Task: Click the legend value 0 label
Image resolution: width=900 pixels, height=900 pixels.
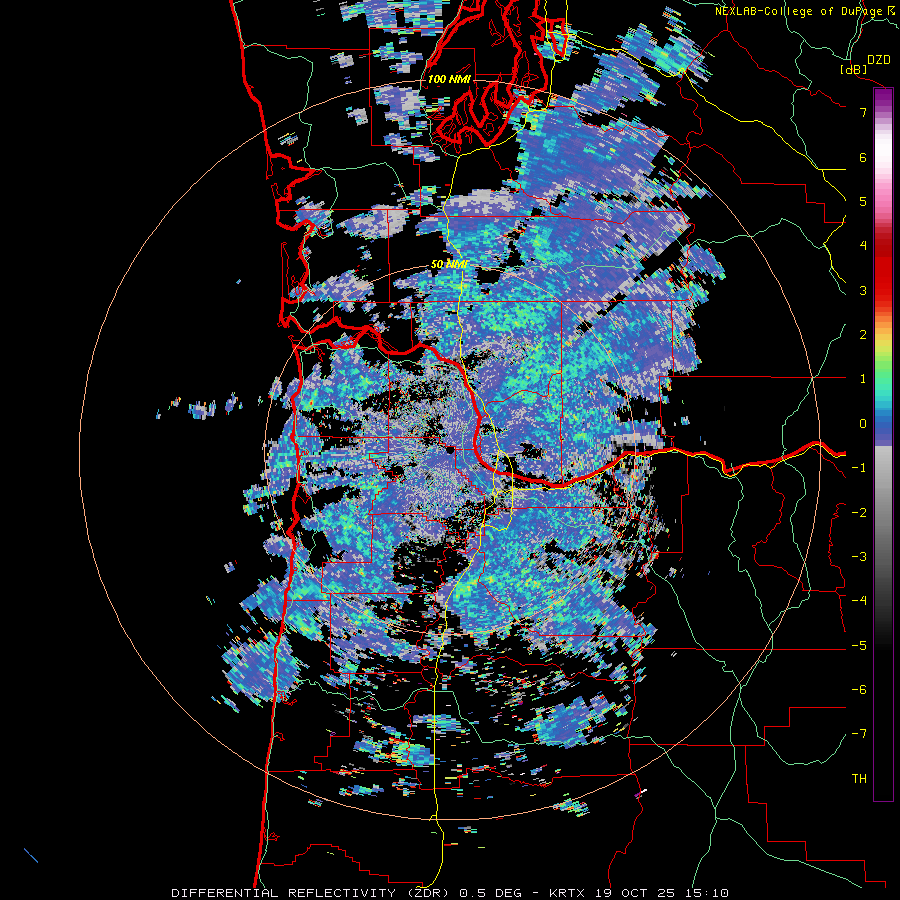Action: [863, 424]
